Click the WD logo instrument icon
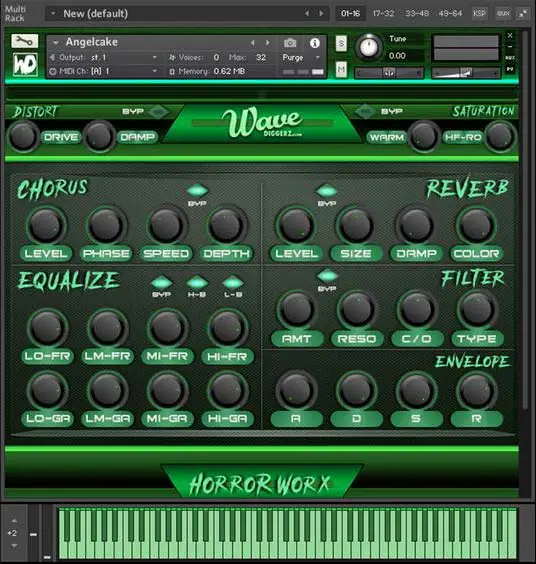536x564 pixels. point(25,65)
